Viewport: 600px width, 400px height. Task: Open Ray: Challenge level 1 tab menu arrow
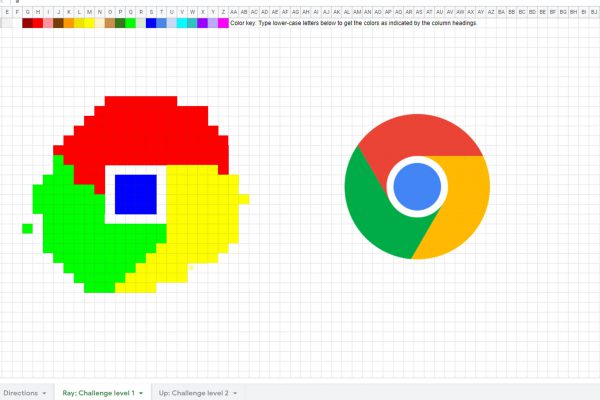[141, 393]
